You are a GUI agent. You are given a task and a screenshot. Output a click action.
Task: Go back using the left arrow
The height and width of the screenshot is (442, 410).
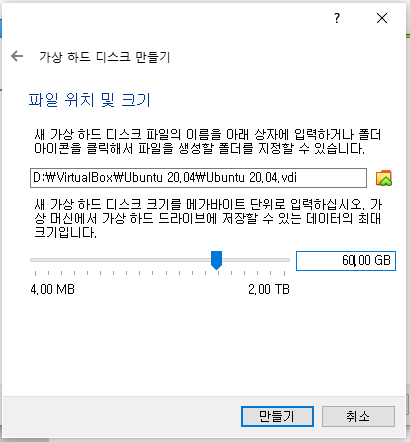point(17,56)
